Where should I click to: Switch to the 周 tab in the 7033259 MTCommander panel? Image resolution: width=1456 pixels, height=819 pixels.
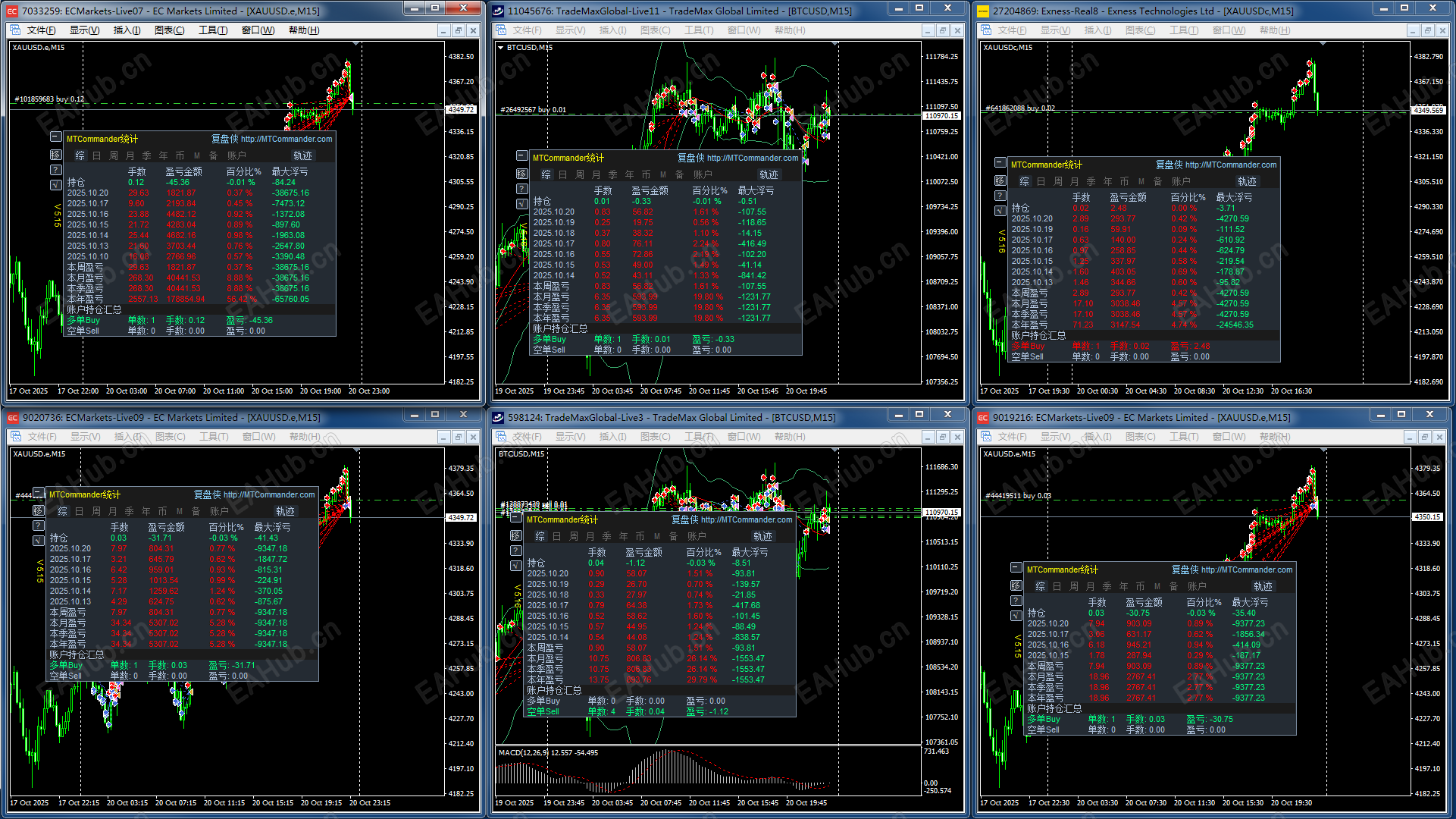[114, 155]
